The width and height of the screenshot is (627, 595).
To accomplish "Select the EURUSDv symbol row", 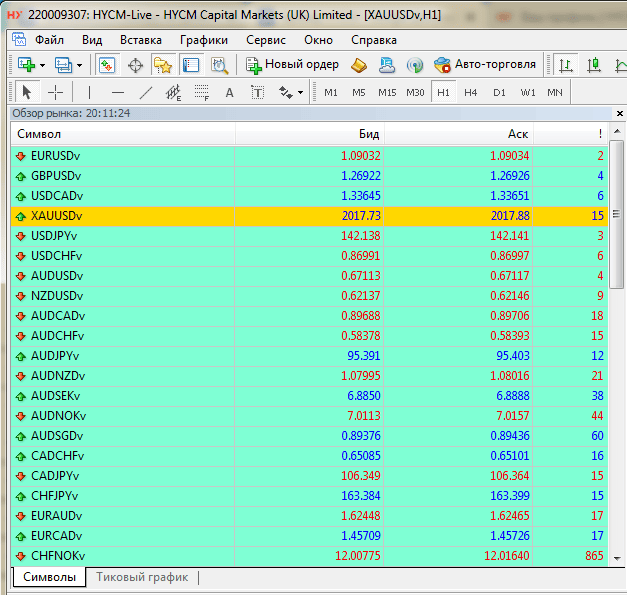I will coord(309,156).
